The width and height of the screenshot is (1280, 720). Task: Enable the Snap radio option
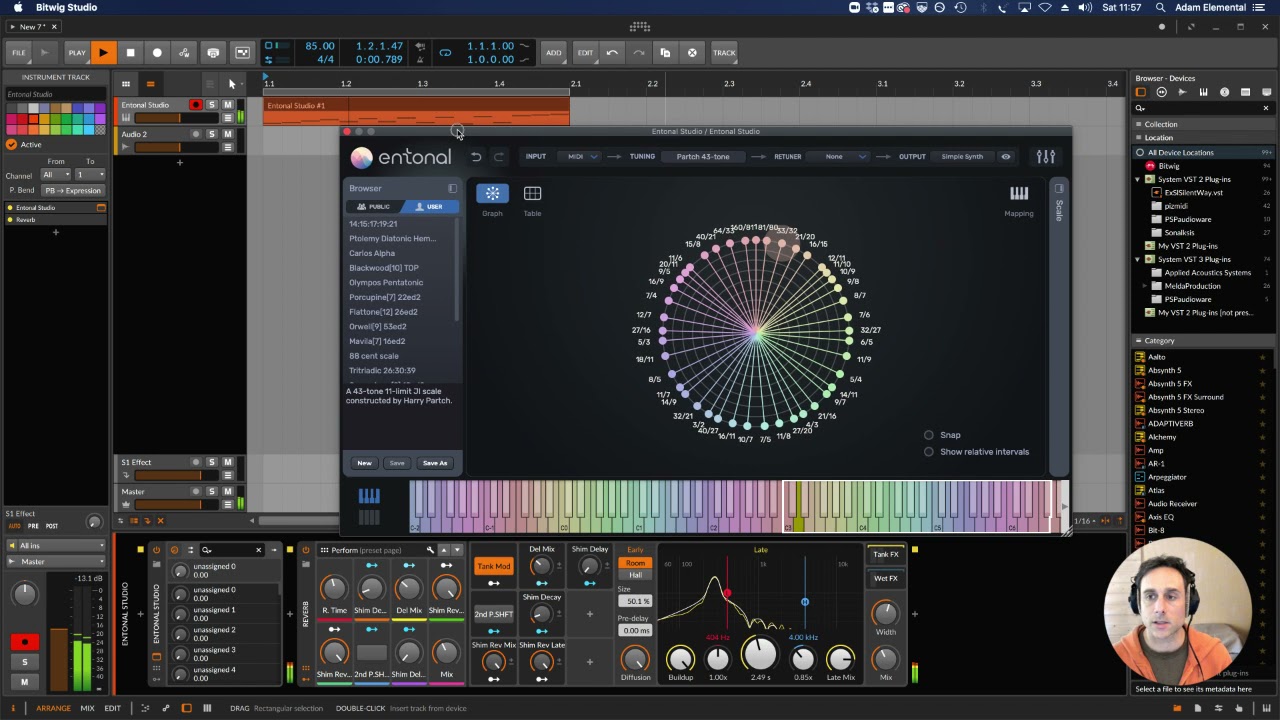(x=929, y=435)
